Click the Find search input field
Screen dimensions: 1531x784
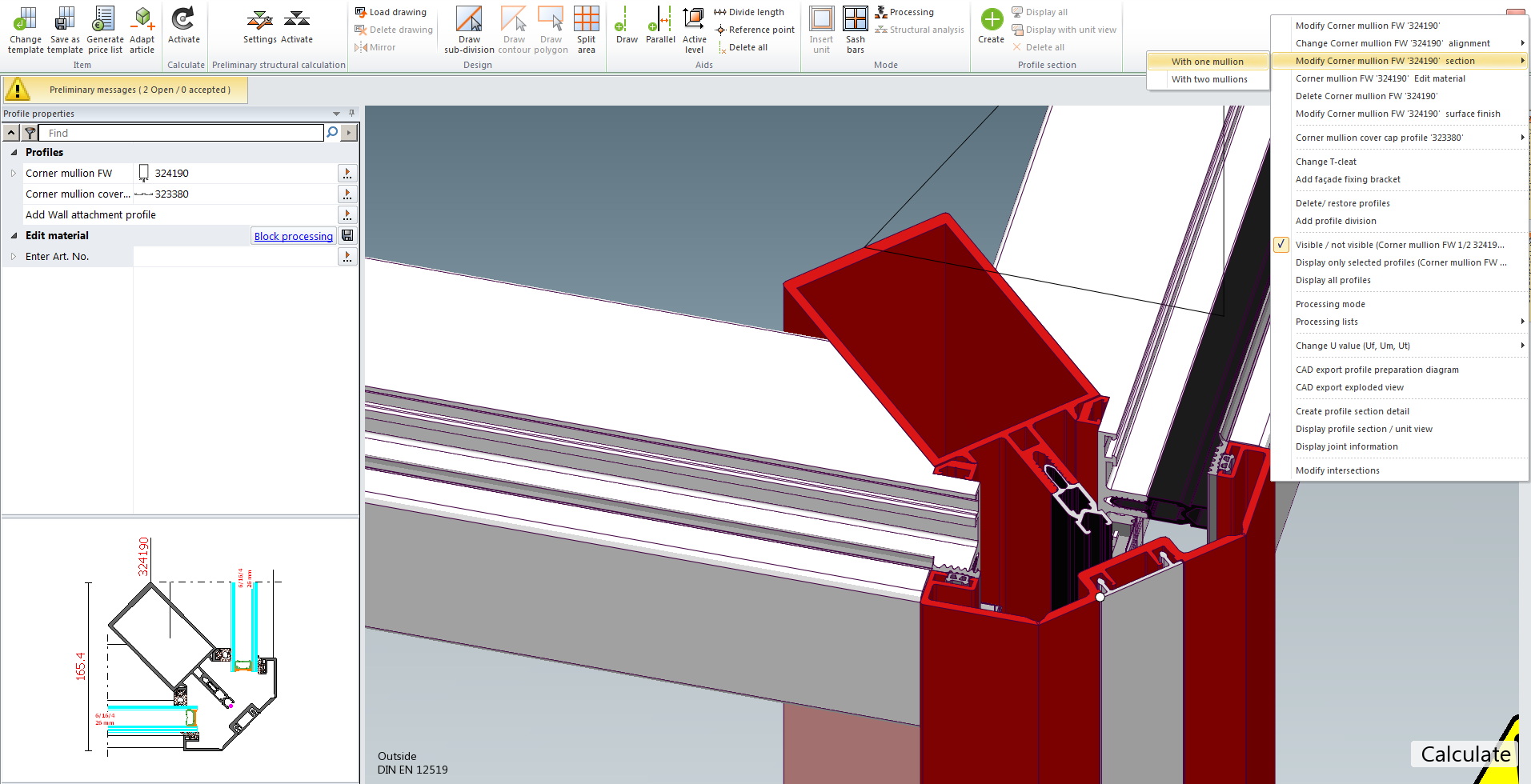tap(184, 133)
